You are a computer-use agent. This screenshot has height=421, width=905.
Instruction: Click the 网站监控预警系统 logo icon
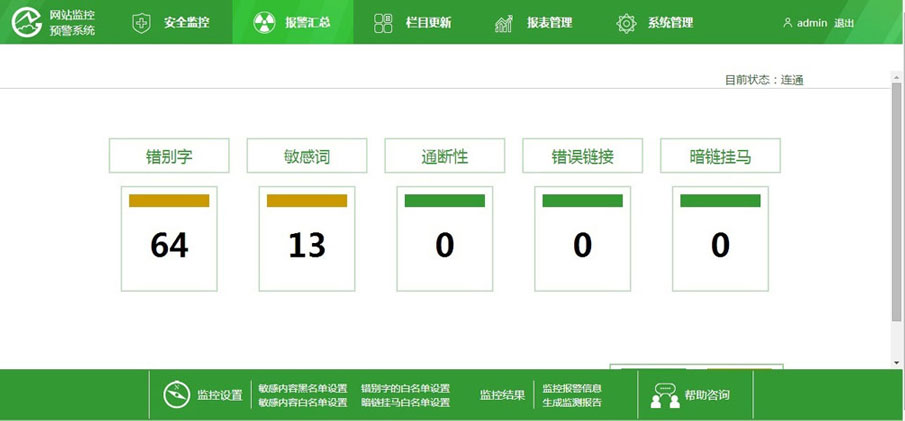pyautogui.click(x=27, y=23)
